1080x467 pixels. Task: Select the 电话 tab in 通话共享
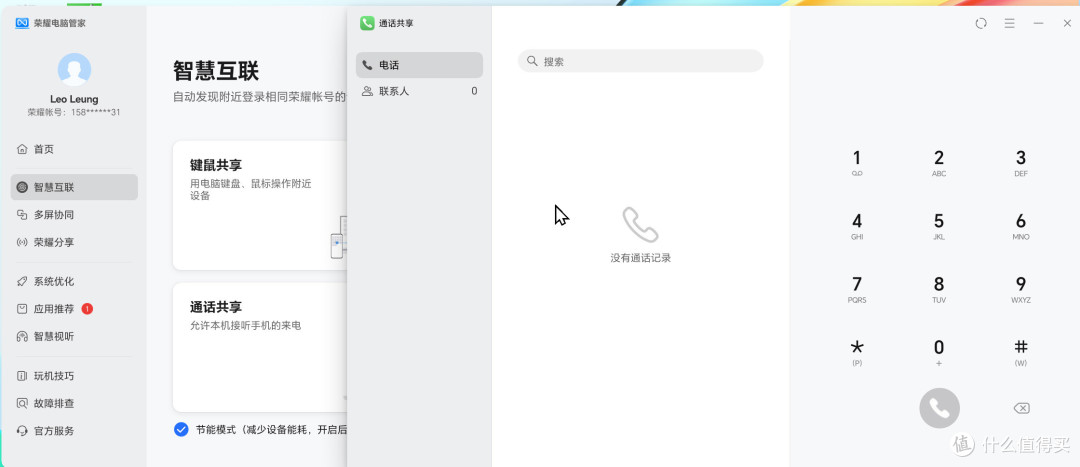click(x=419, y=65)
